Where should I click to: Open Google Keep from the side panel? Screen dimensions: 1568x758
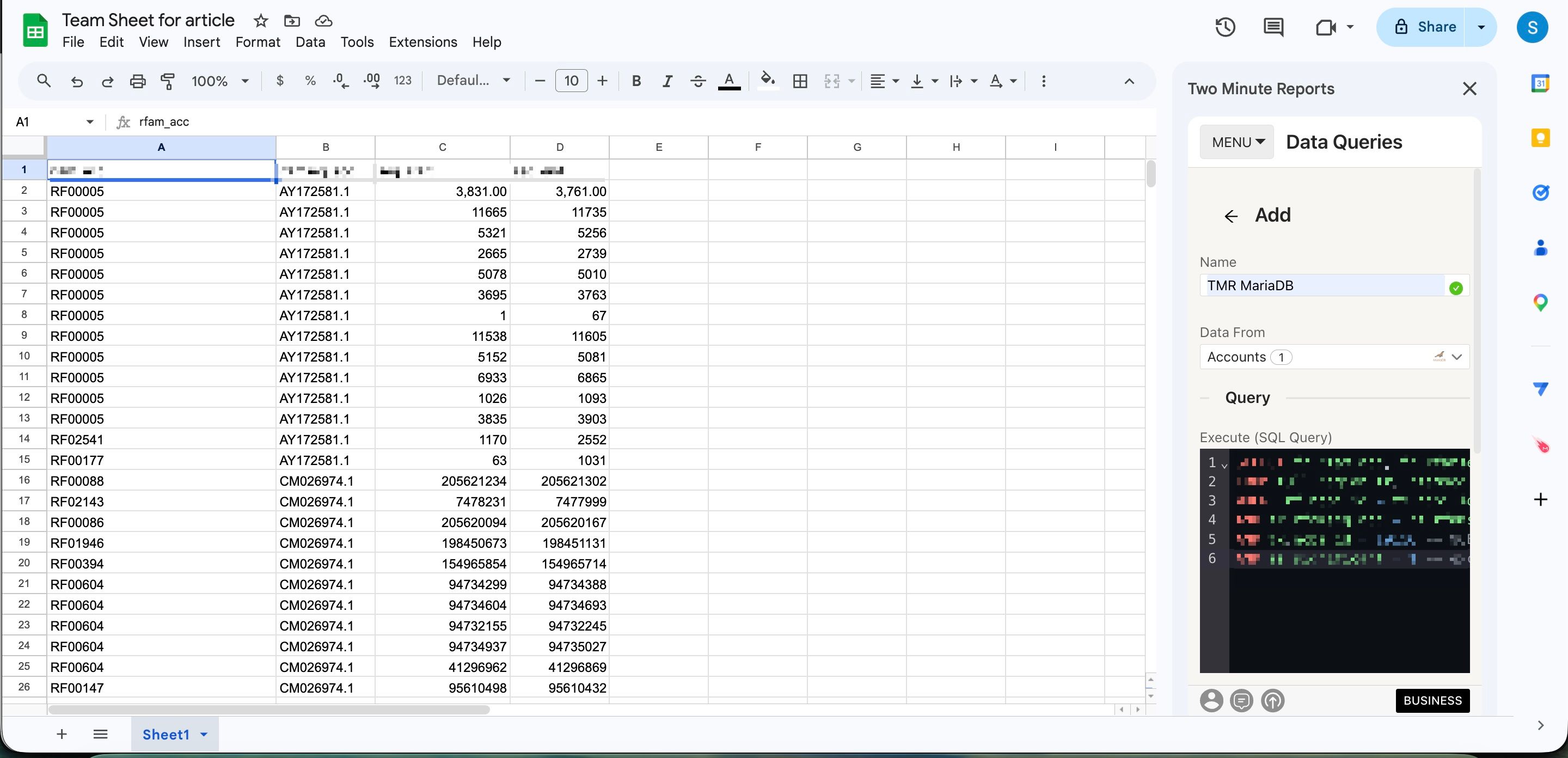pyautogui.click(x=1541, y=138)
